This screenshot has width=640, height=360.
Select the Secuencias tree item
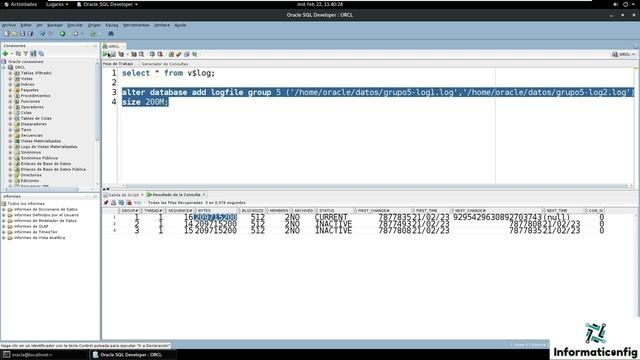(31, 136)
